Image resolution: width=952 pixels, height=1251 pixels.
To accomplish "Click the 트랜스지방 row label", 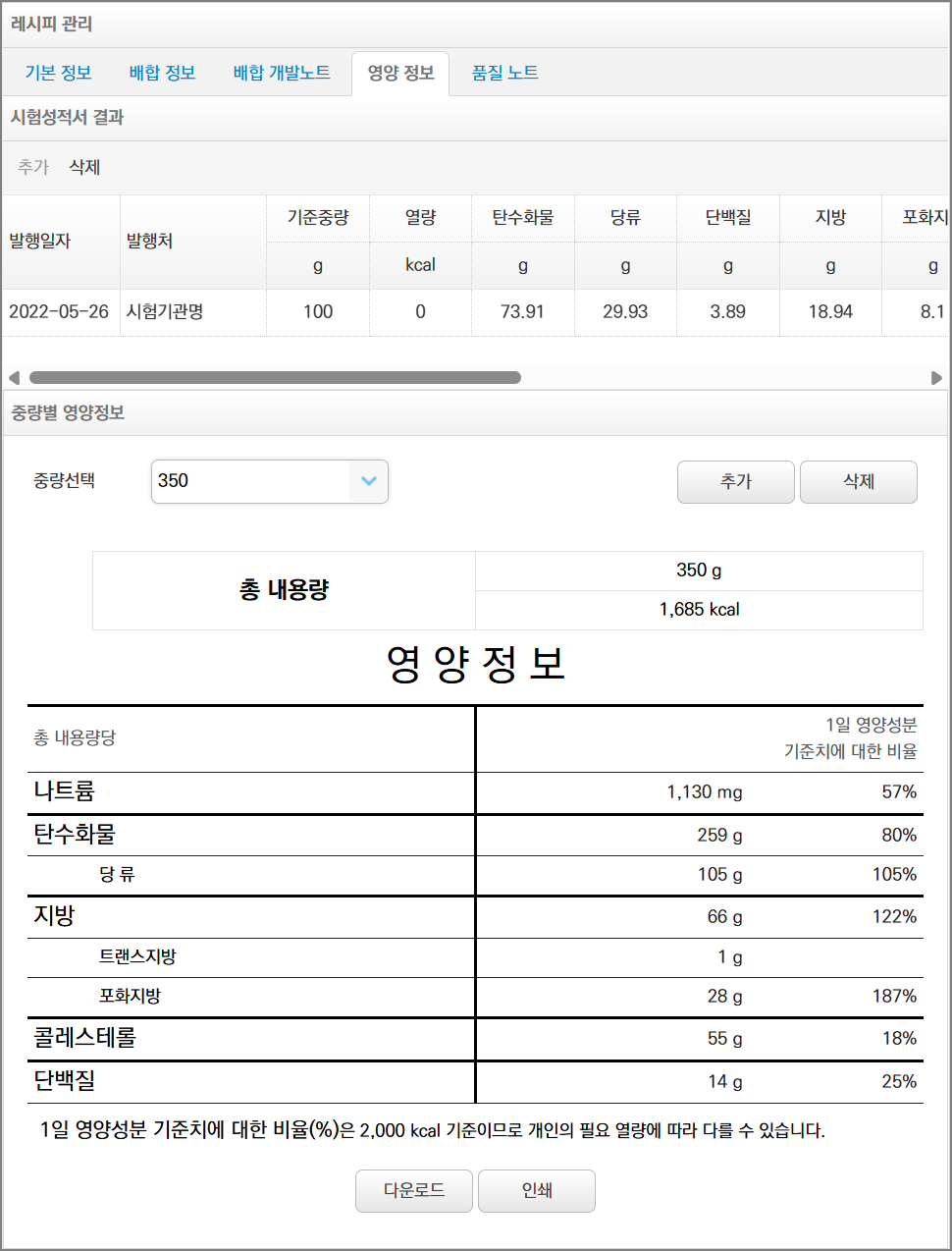I will [x=137, y=956].
